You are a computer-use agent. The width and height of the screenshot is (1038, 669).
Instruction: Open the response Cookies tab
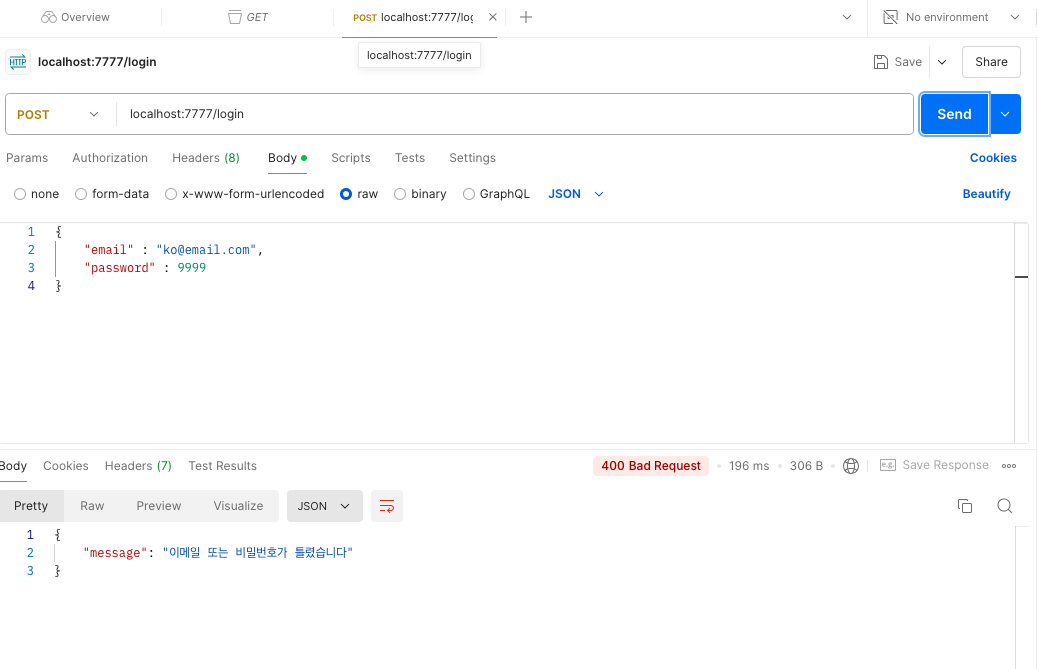66,466
